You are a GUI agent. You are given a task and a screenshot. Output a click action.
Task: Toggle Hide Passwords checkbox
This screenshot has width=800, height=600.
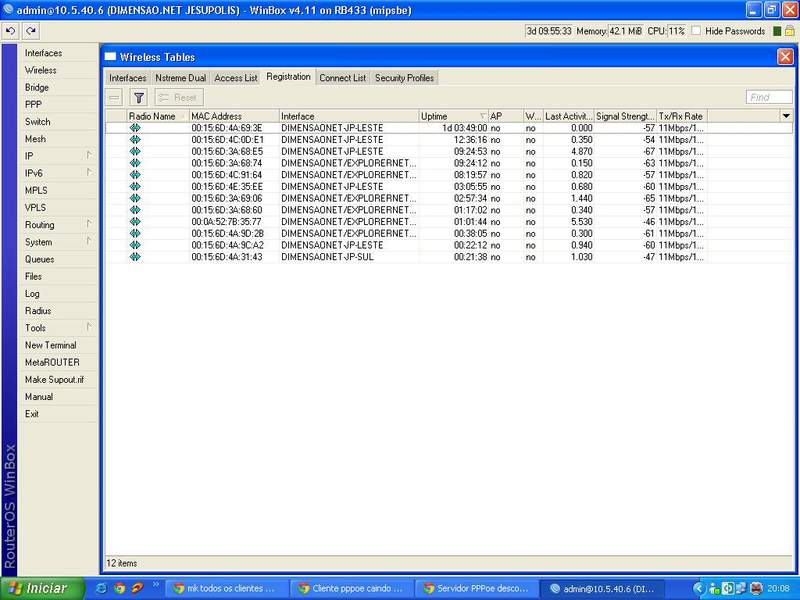[695, 31]
